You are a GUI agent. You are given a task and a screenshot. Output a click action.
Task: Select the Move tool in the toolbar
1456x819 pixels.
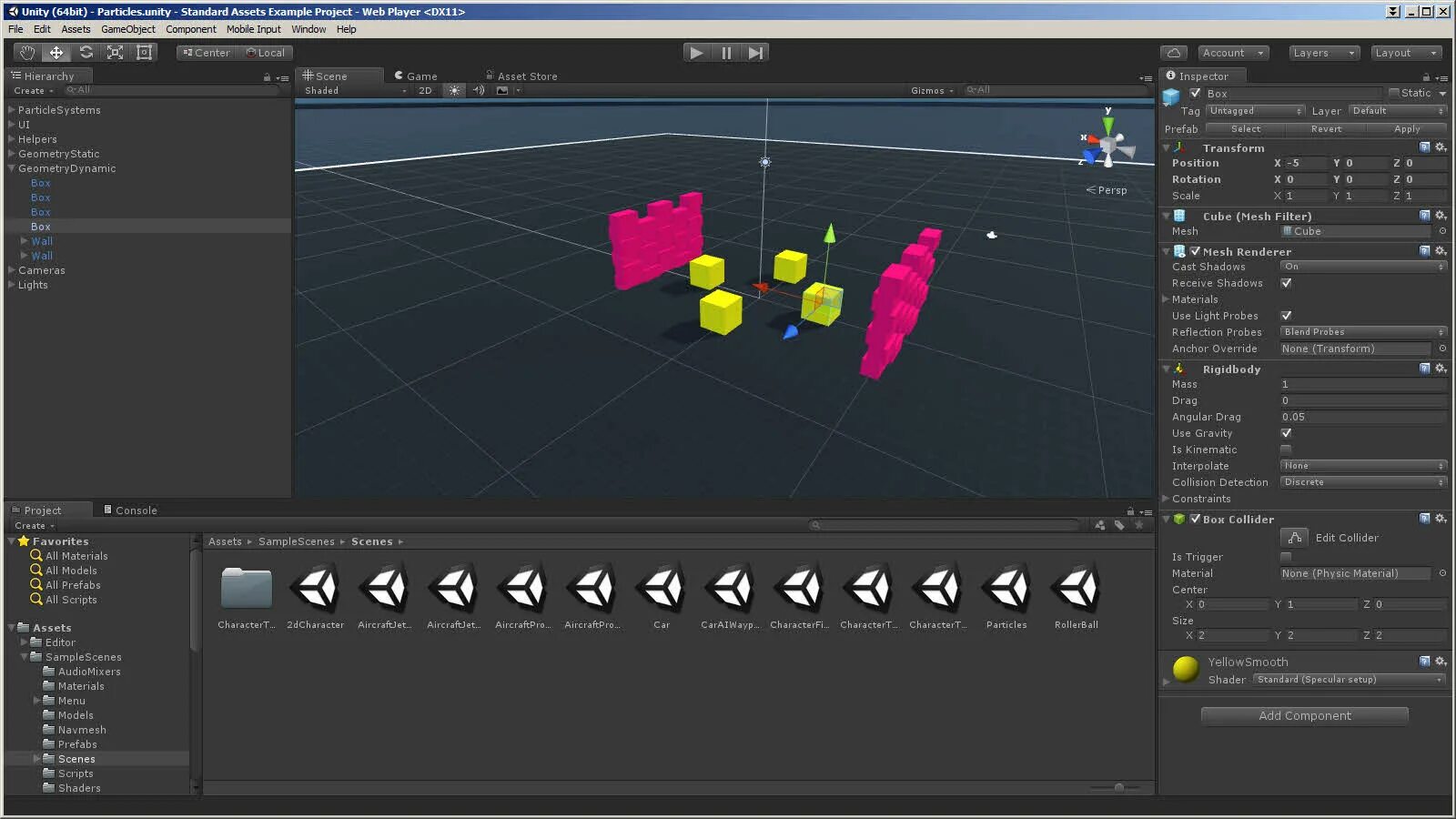(x=56, y=53)
